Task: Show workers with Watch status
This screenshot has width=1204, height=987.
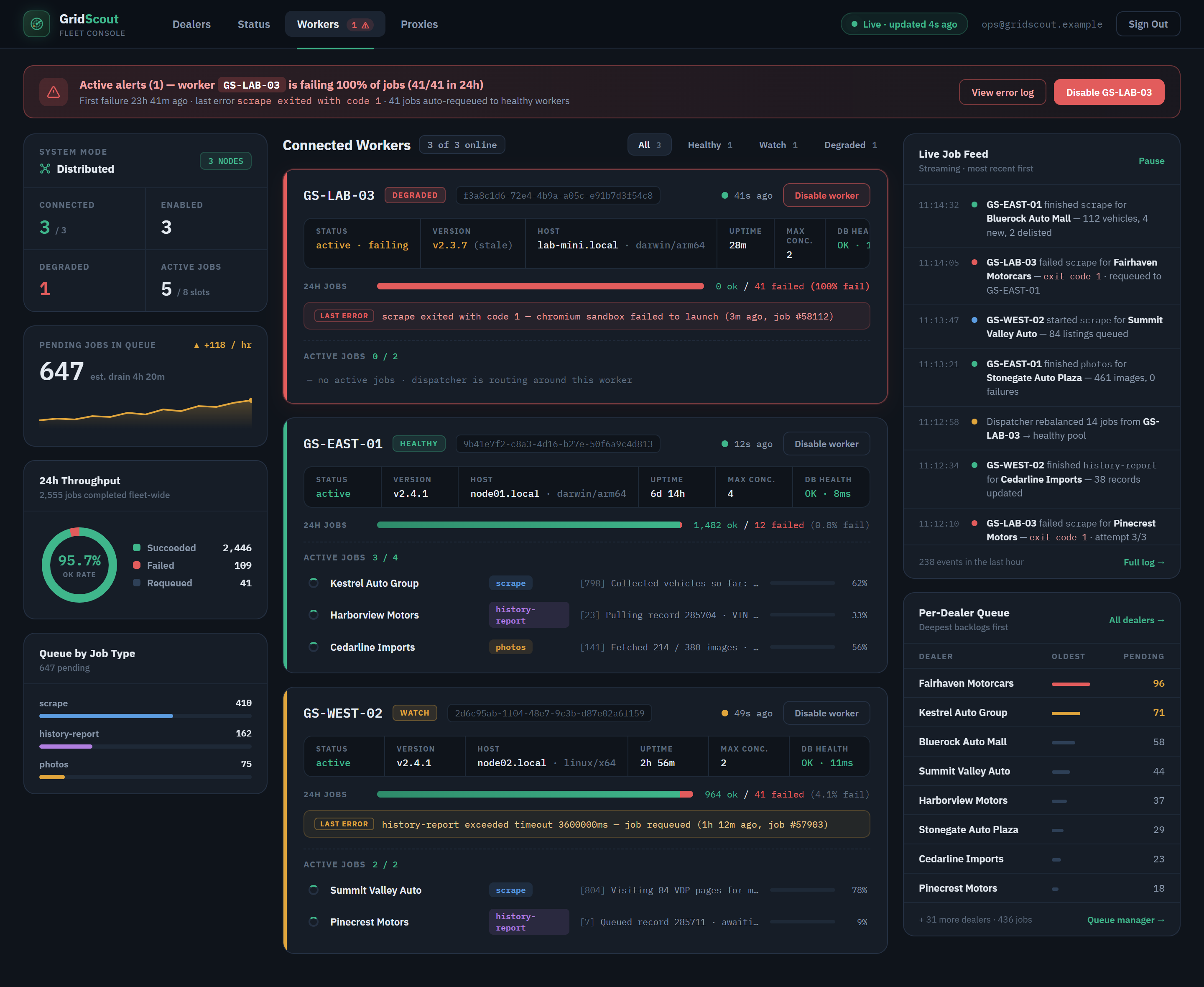Action: tap(778, 145)
